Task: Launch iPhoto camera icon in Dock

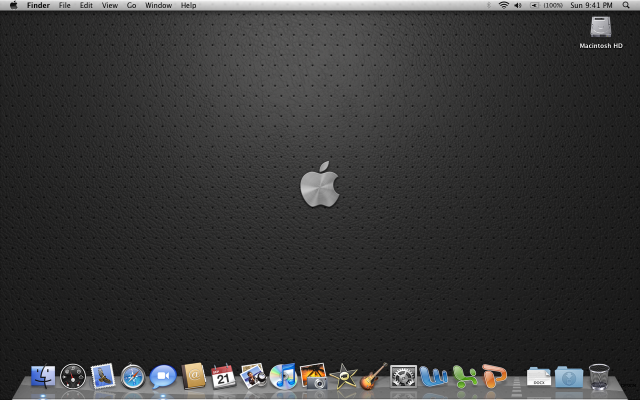Action: [x=313, y=376]
